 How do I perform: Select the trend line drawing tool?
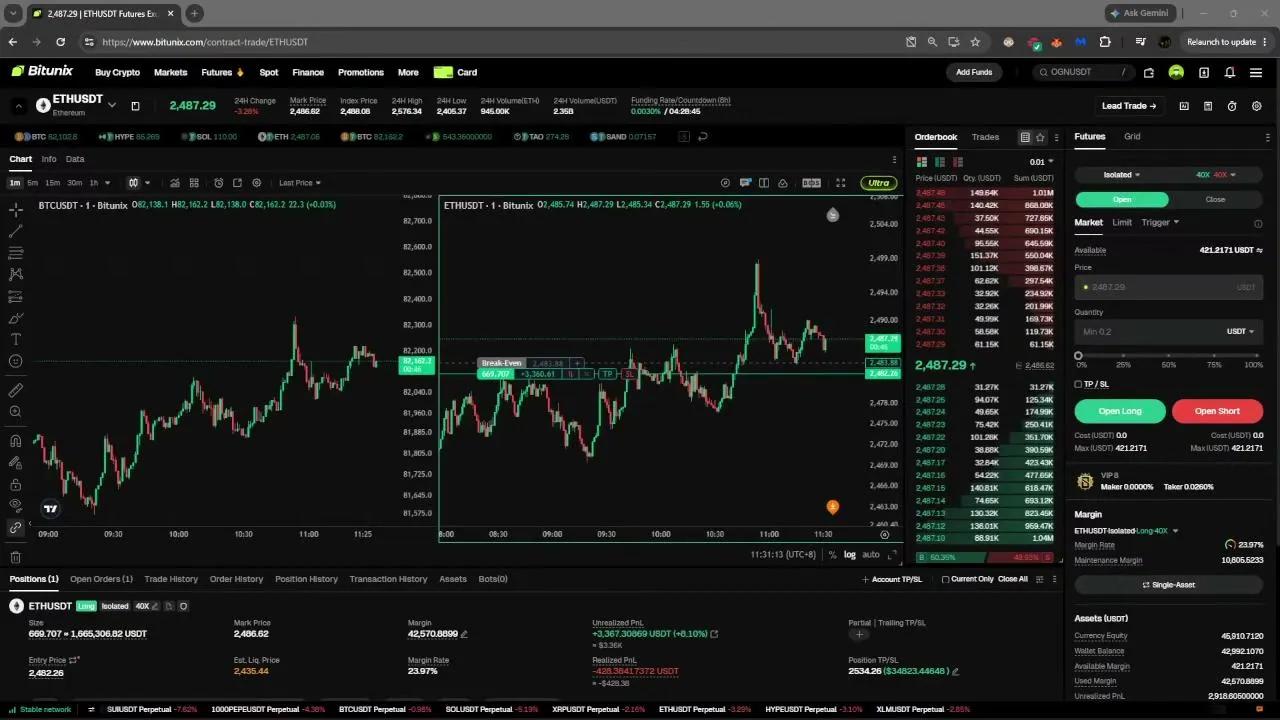click(x=16, y=231)
